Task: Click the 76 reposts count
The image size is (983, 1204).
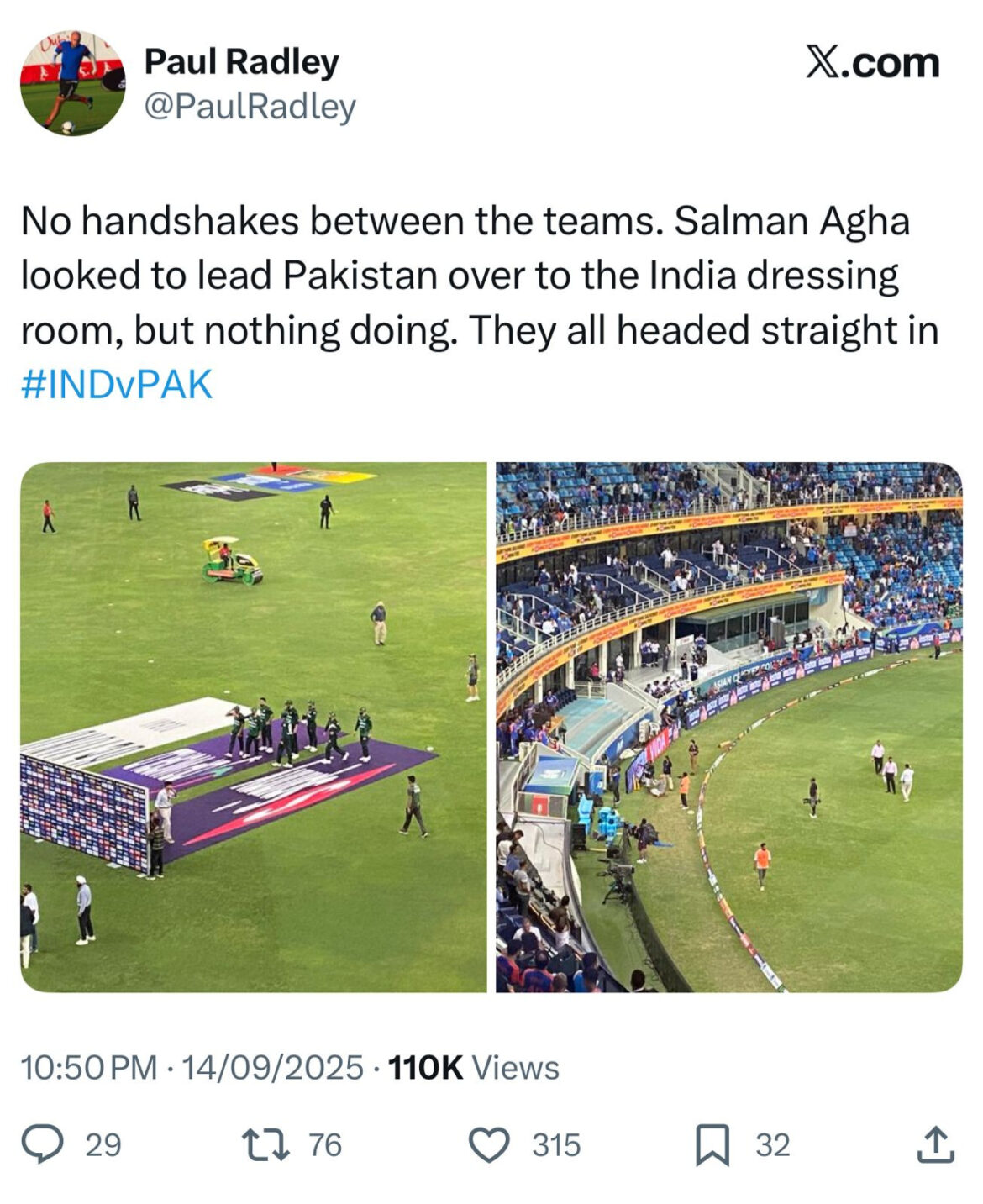Action: click(x=323, y=1143)
